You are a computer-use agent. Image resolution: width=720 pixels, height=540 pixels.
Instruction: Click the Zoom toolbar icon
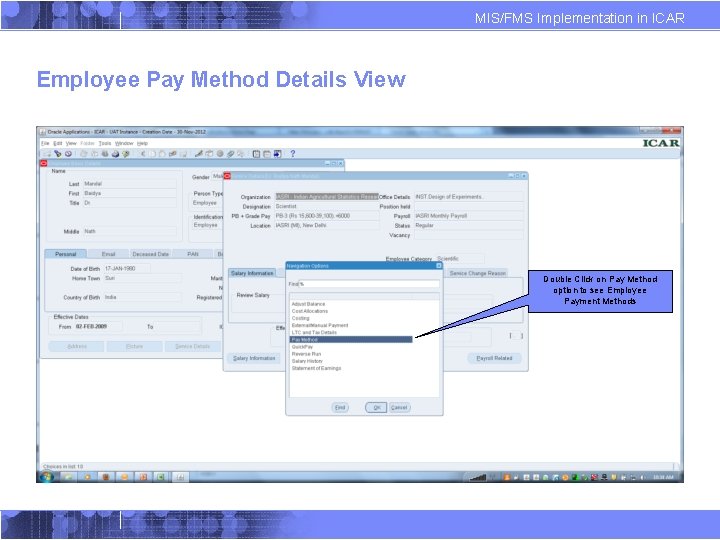tap(209, 154)
